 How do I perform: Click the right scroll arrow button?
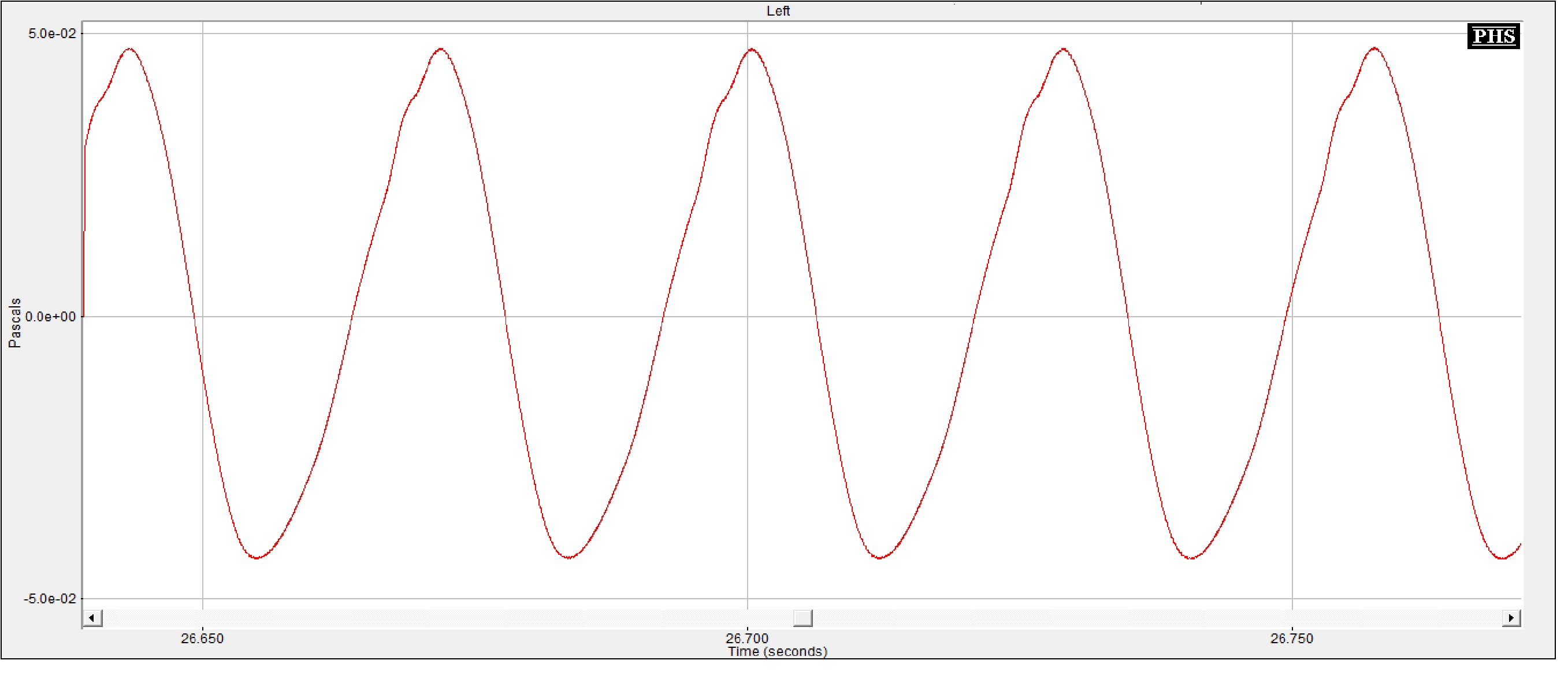[x=1511, y=618]
